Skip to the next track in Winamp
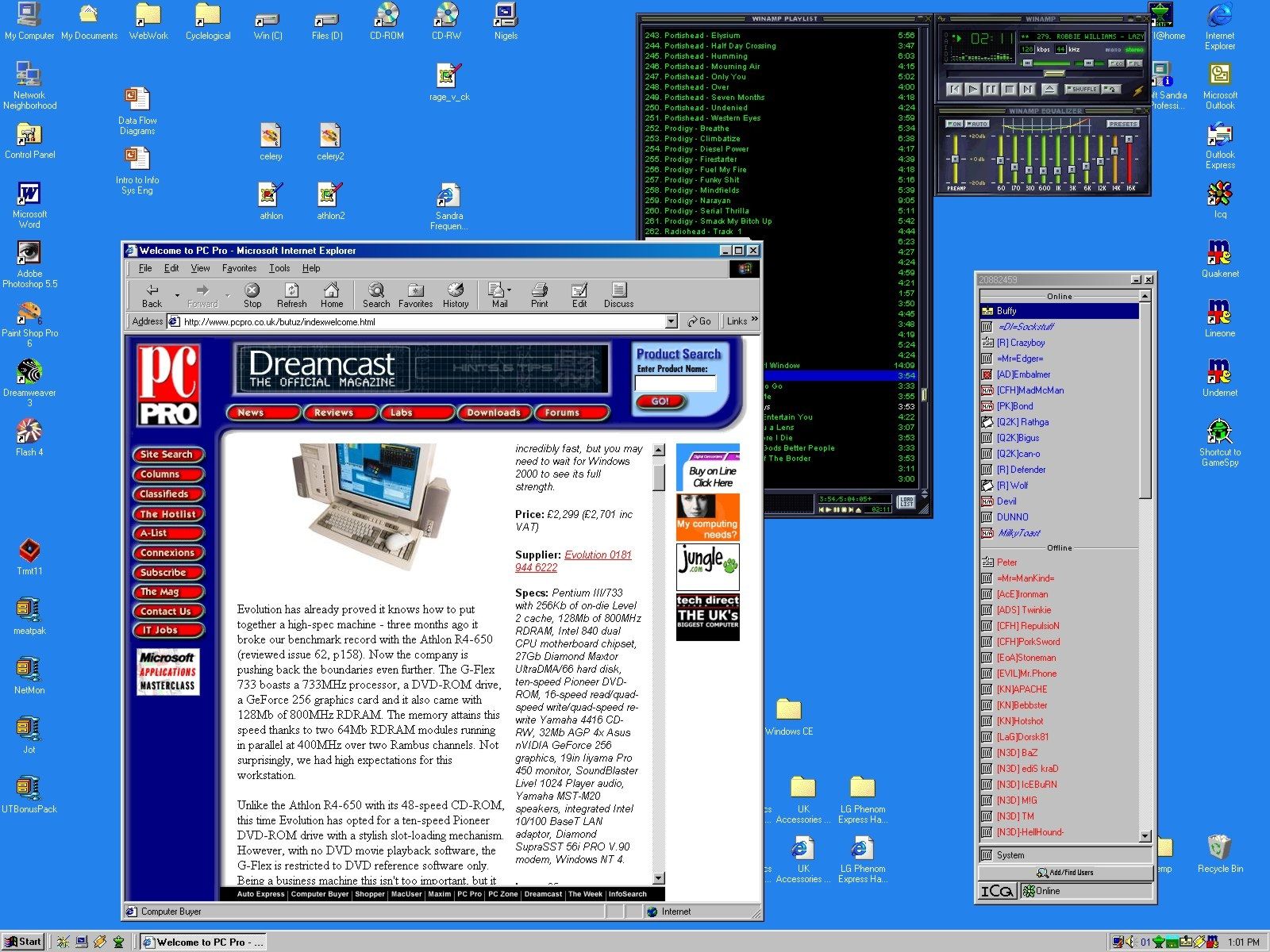The height and width of the screenshot is (952, 1270). 1028,90
